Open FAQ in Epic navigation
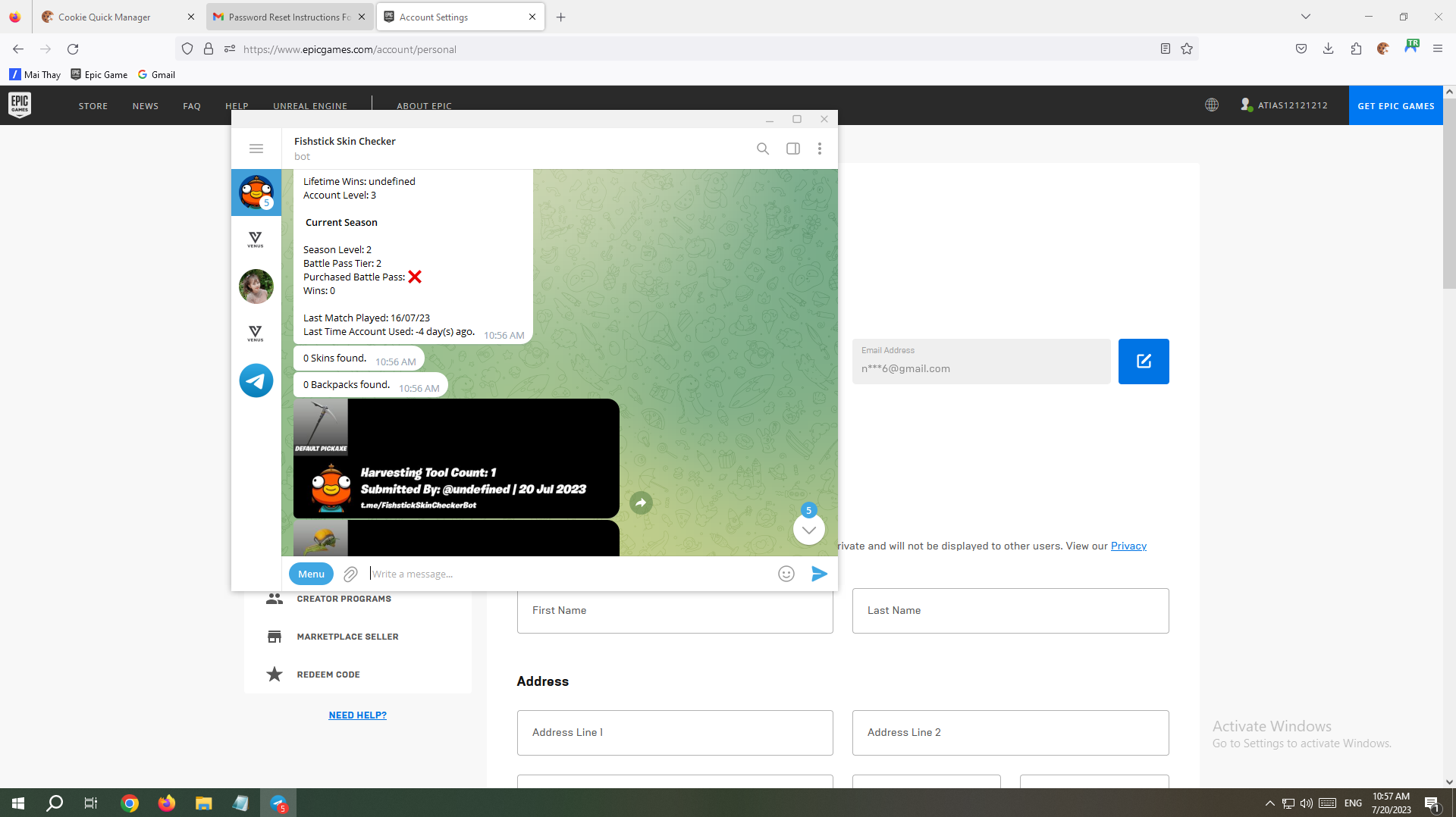1456x817 pixels. coord(192,106)
